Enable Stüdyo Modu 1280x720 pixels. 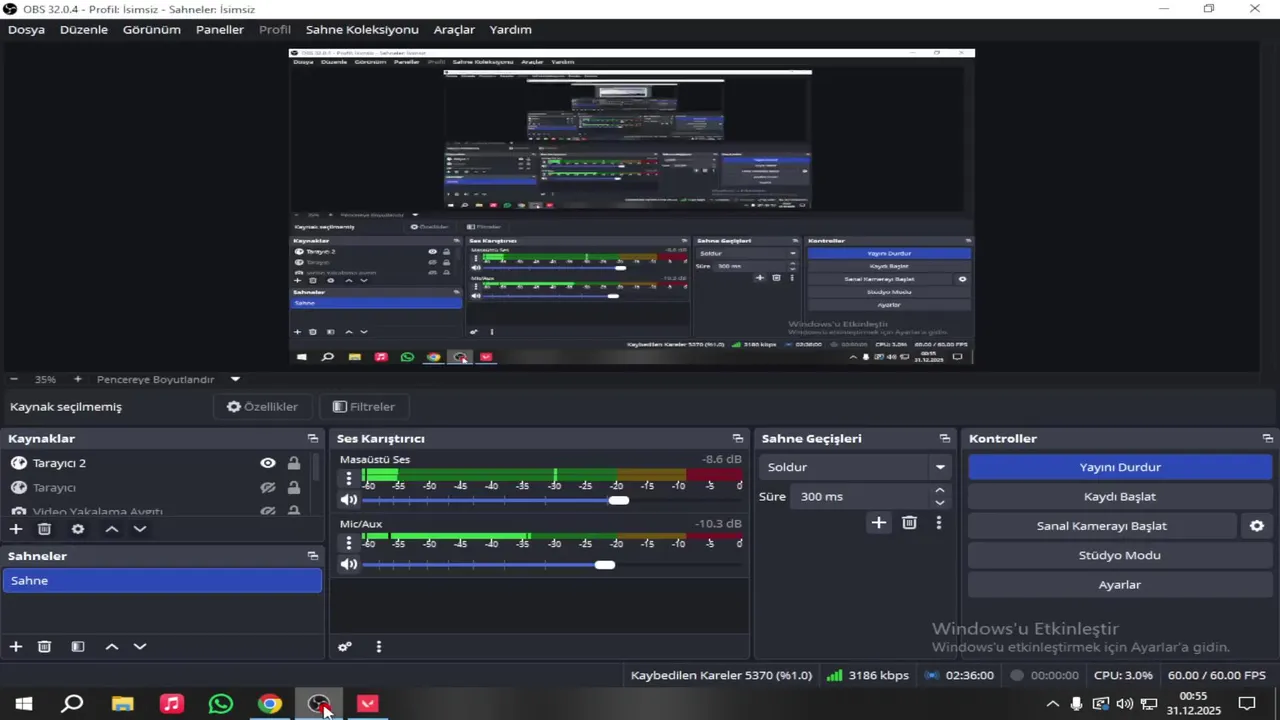1120,555
